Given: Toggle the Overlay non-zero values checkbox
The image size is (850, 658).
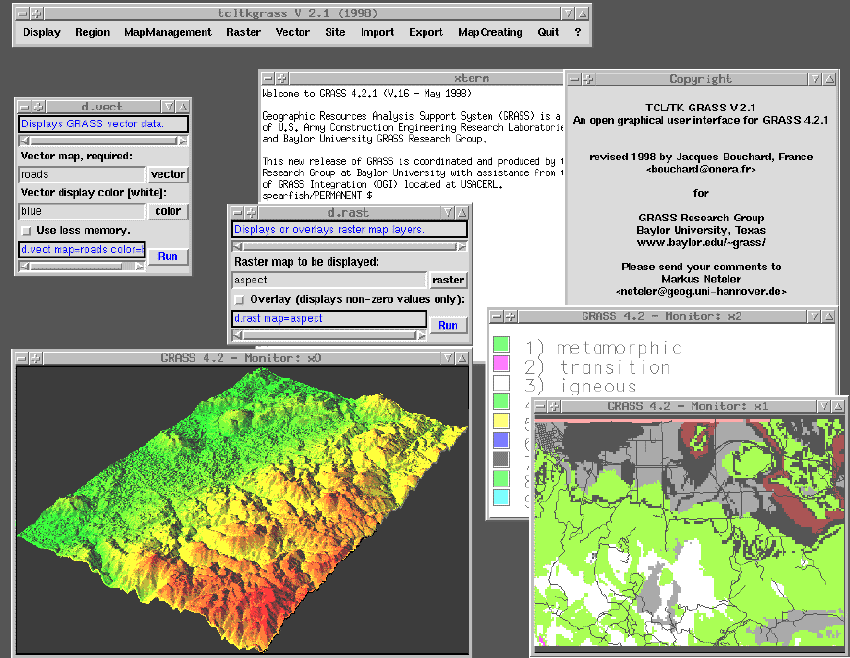Looking at the screenshot, I should pos(239,299).
